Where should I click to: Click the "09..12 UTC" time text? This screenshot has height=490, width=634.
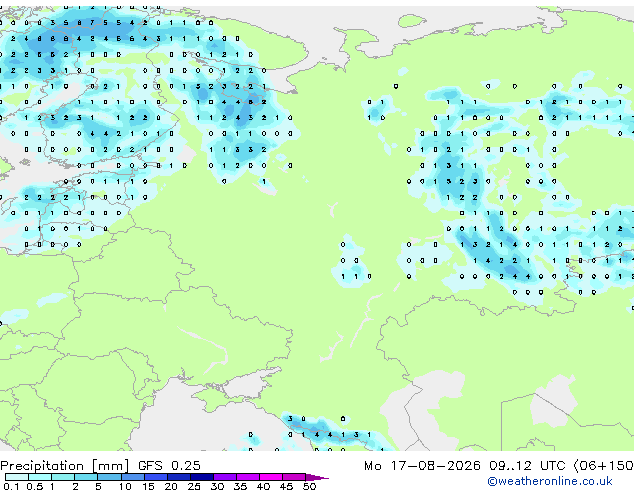tap(527, 466)
